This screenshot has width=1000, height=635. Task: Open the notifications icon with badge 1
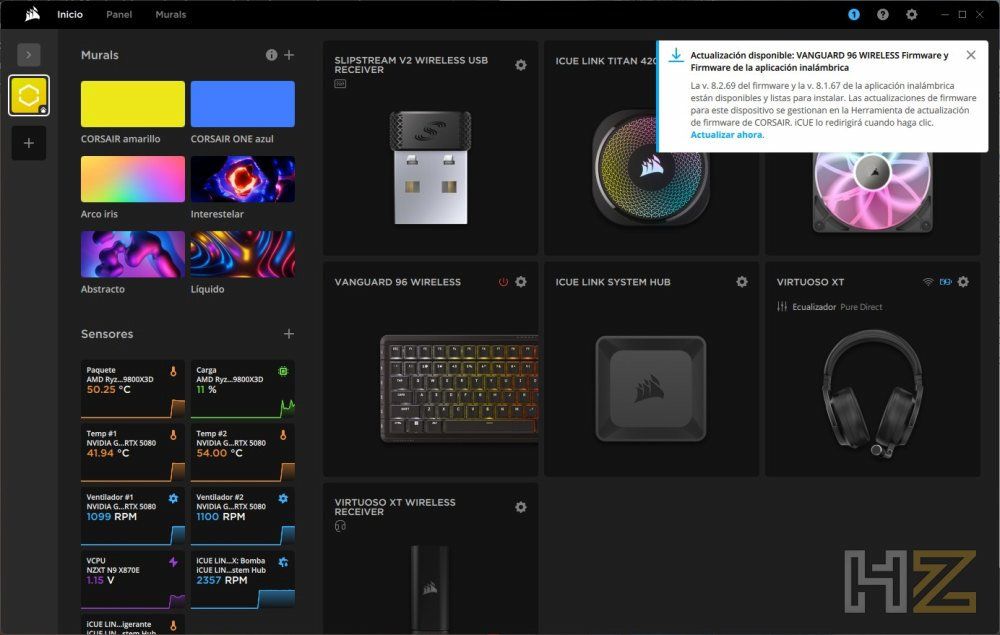click(854, 14)
